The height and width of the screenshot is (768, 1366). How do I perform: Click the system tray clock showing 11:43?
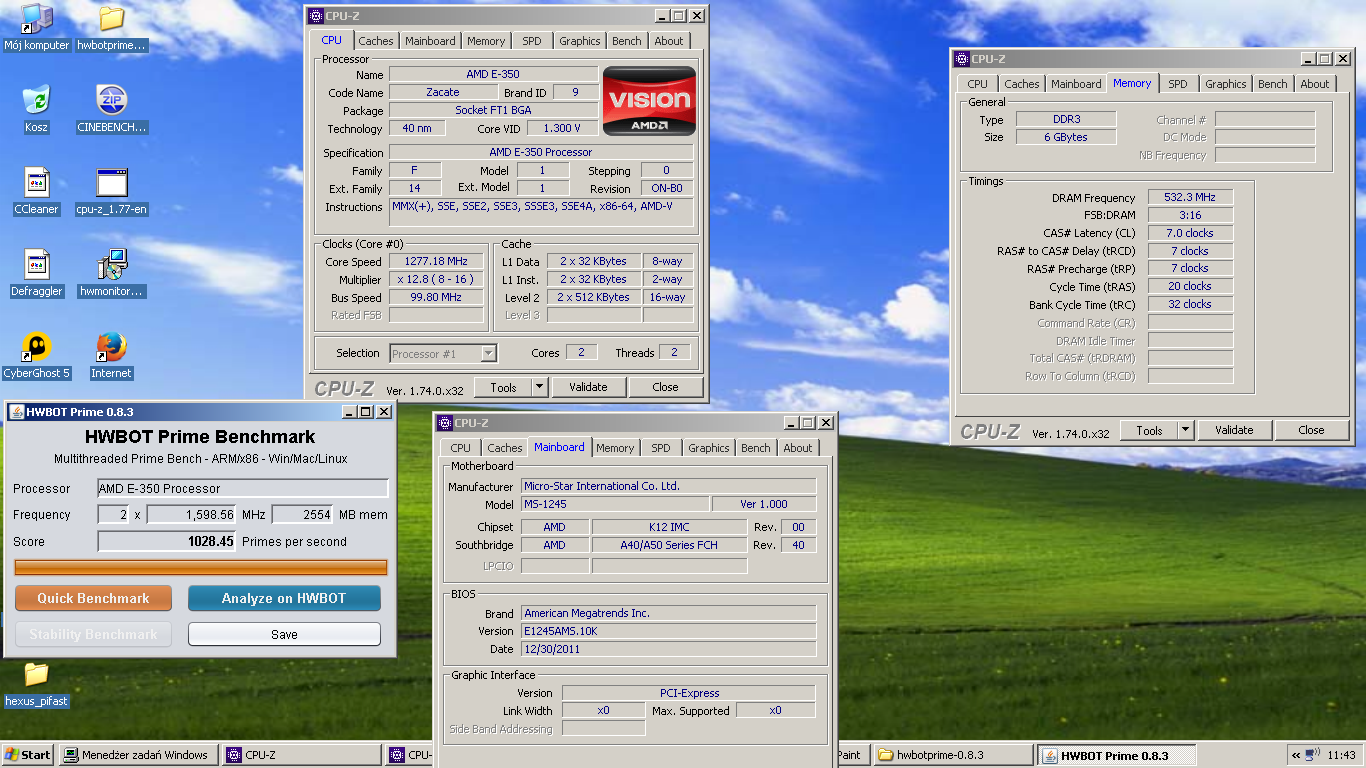click(x=1343, y=755)
